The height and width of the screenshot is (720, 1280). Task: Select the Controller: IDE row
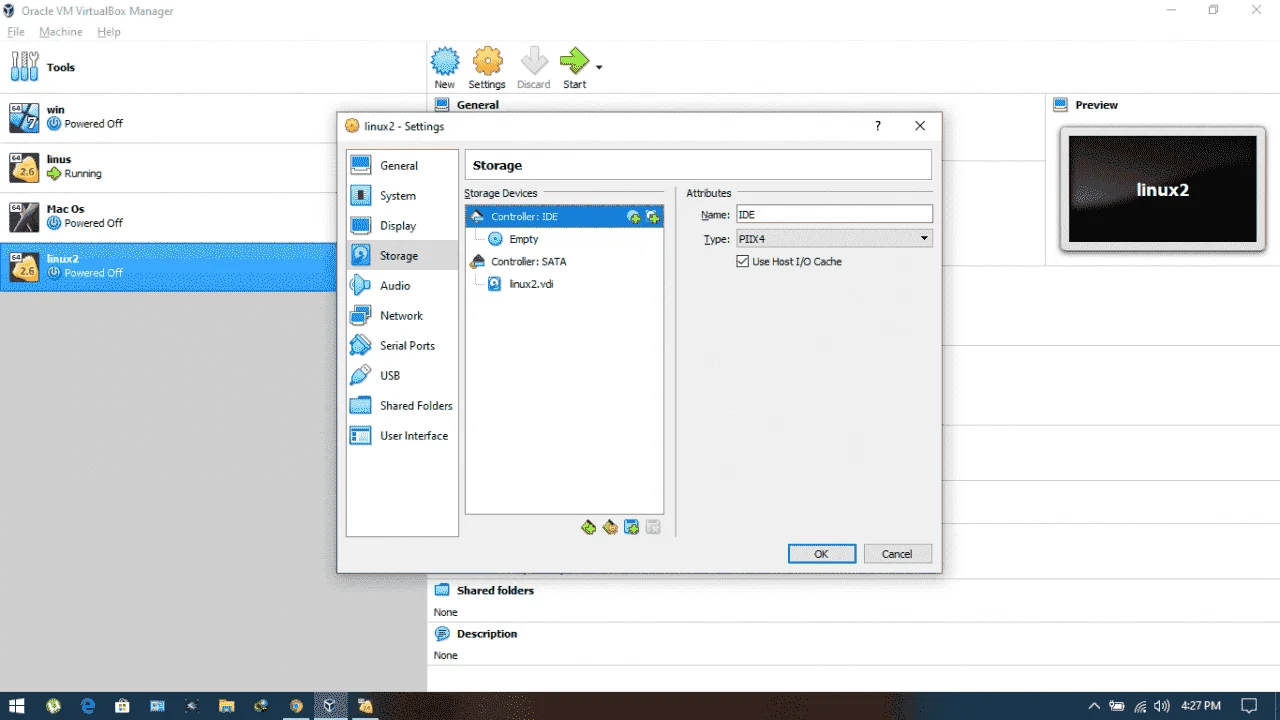tap(564, 216)
